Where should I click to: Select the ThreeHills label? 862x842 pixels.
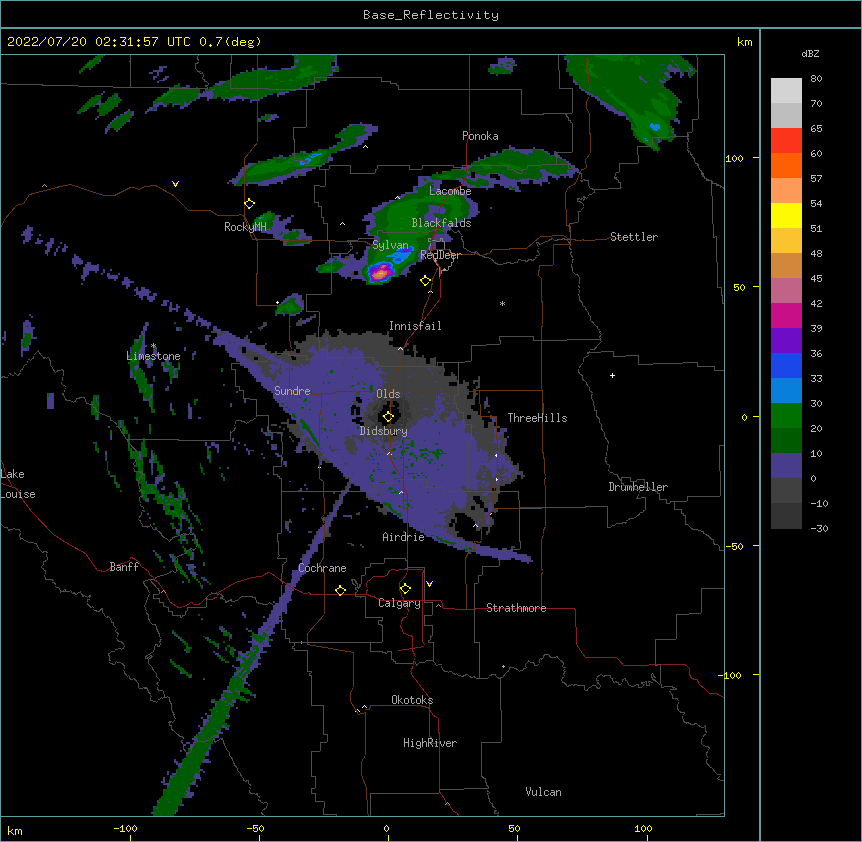(x=537, y=418)
